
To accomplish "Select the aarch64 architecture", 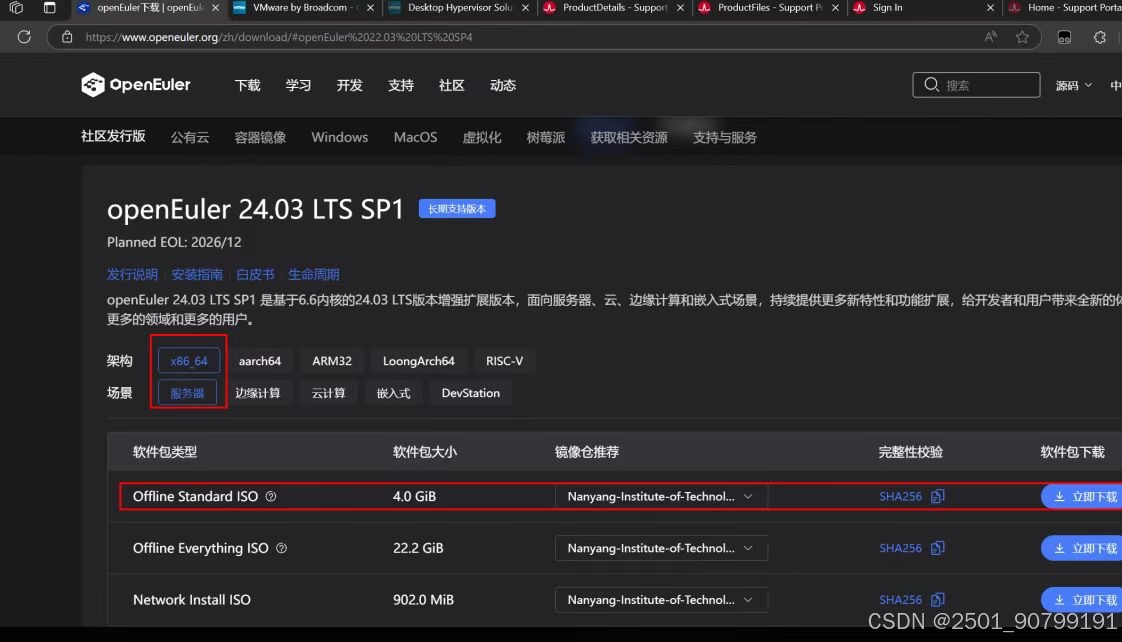I will tap(260, 361).
